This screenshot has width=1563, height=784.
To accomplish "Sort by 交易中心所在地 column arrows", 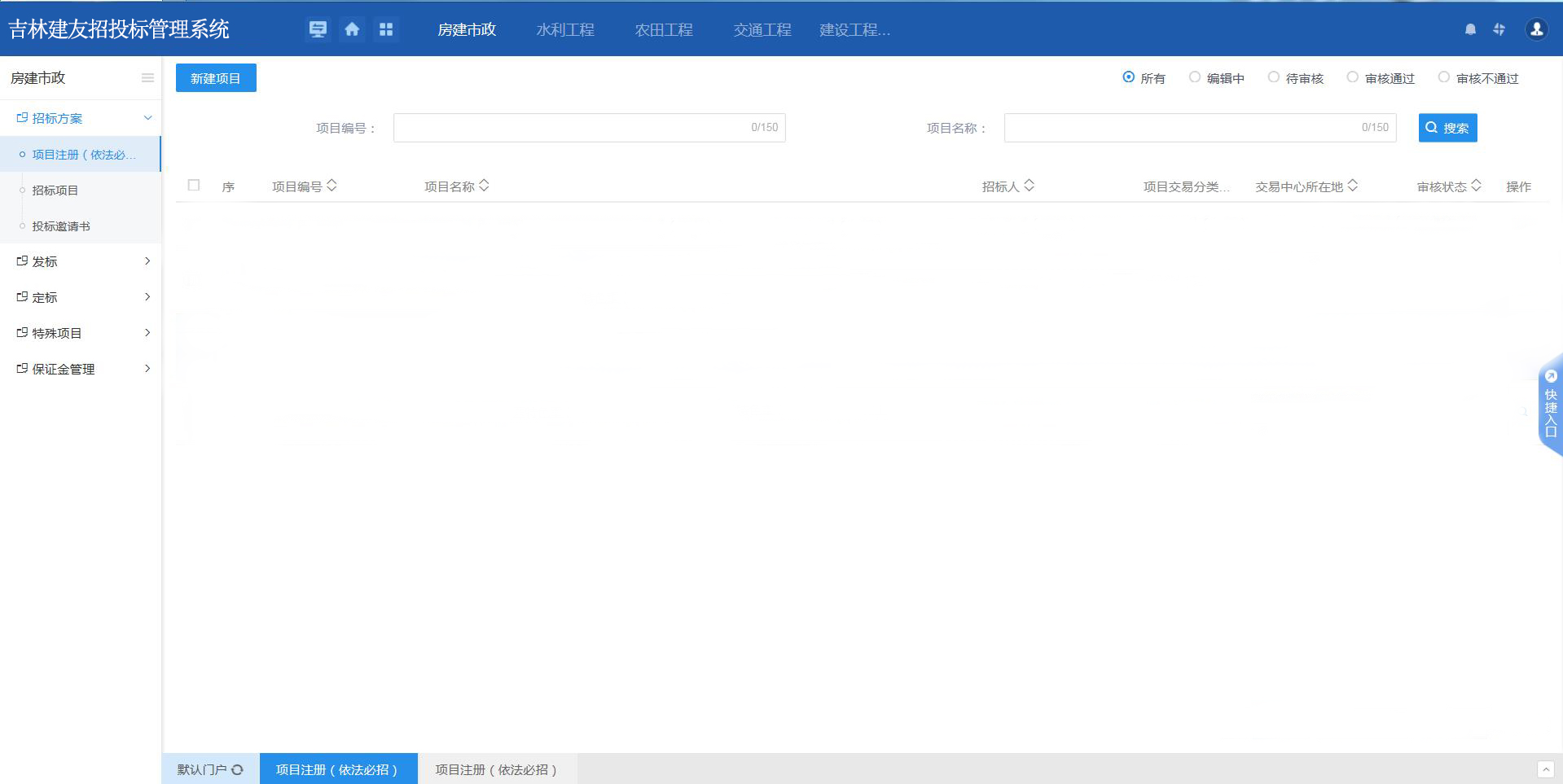I will click(1352, 186).
